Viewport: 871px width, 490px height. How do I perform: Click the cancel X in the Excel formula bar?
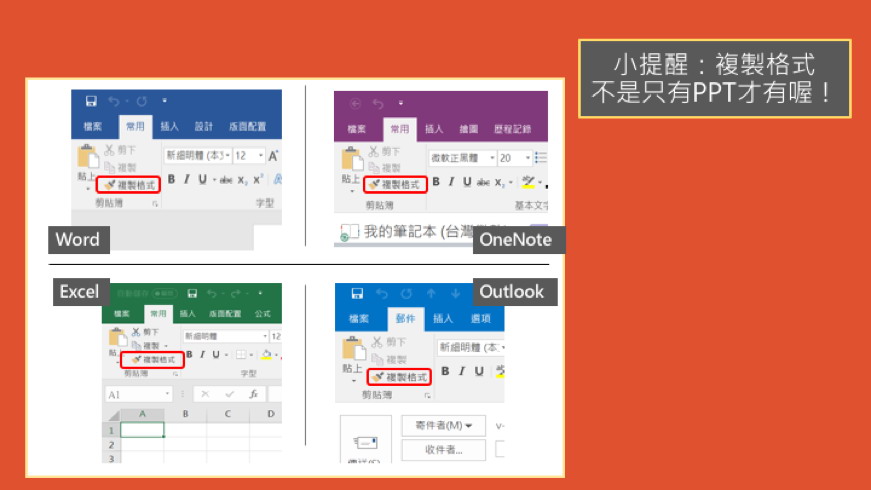pos(205,394)
